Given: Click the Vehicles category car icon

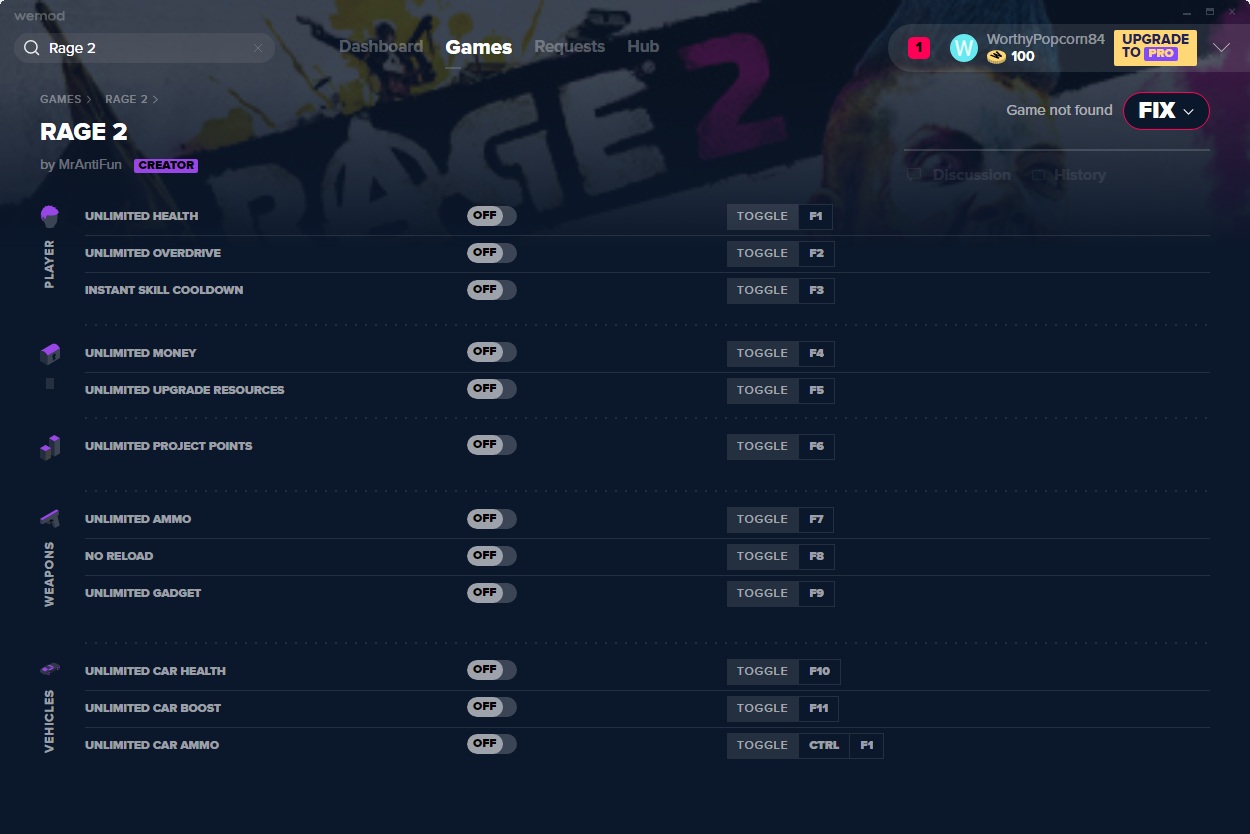Looking at the screenshot, I should click(x=49, y=669).
